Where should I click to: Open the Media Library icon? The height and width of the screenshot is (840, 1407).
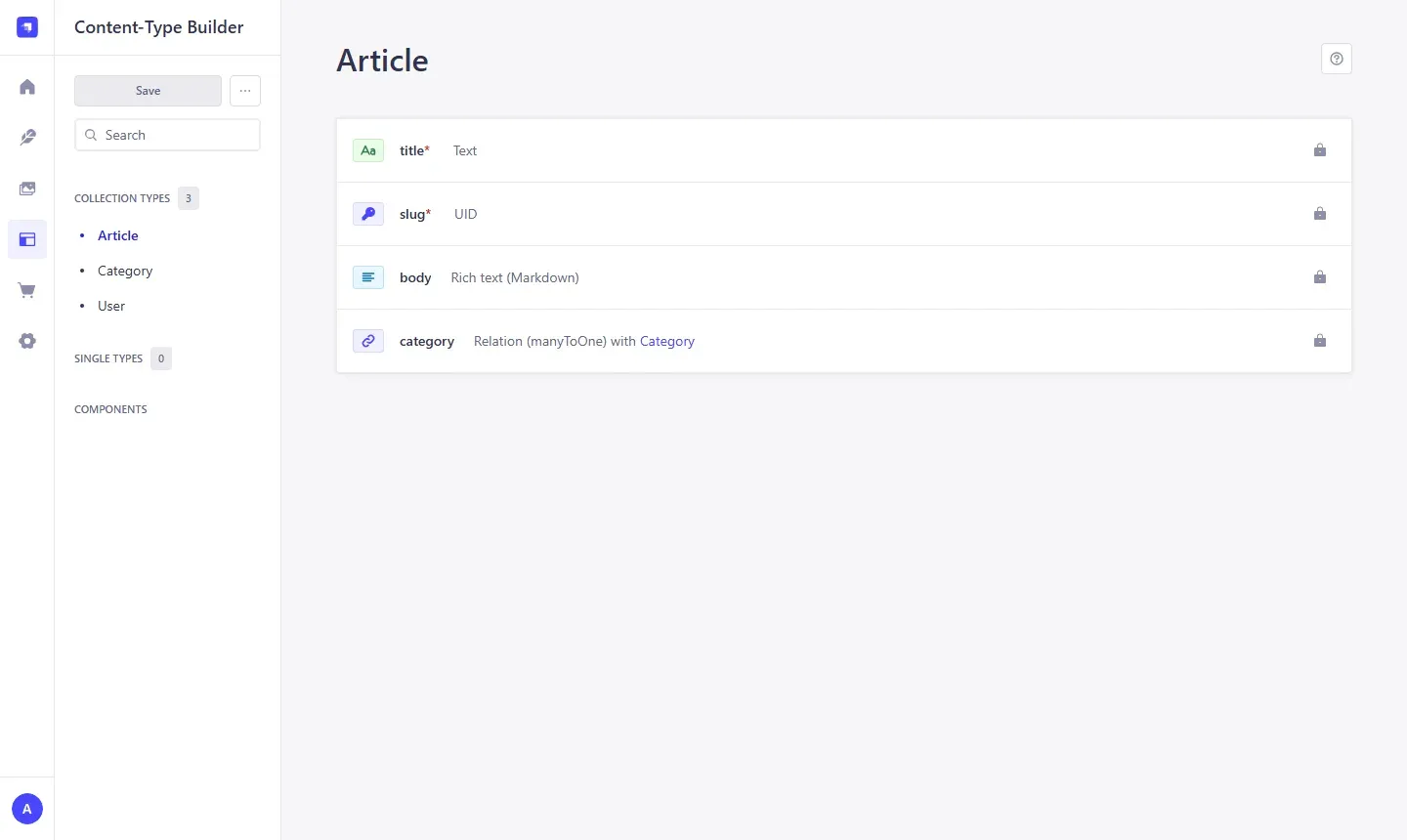click(27, 189)
